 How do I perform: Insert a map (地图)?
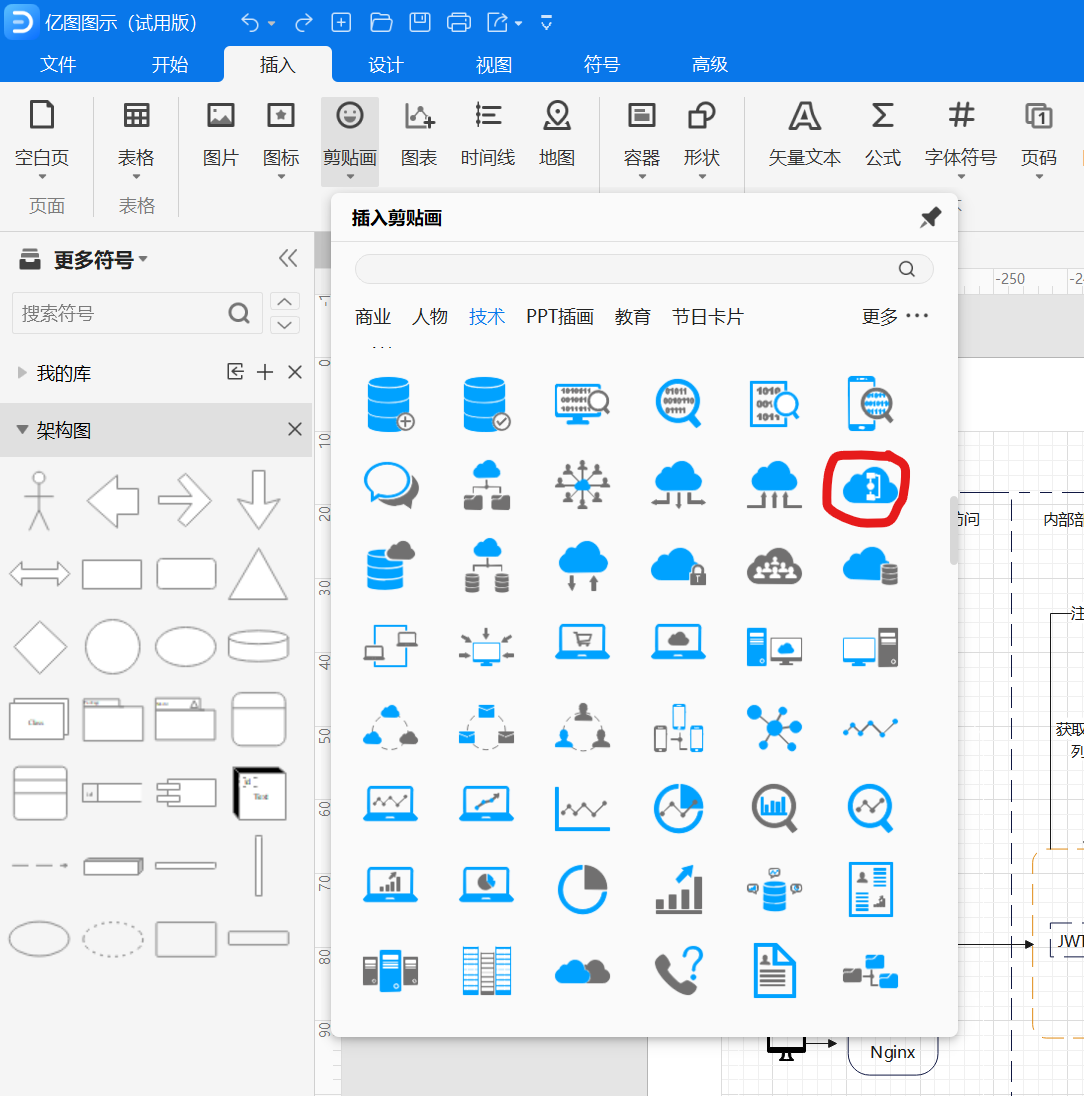coord(557,134)
